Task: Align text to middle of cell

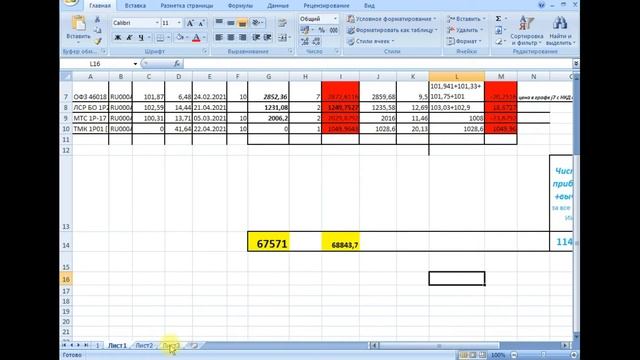Action: (231, 23)
